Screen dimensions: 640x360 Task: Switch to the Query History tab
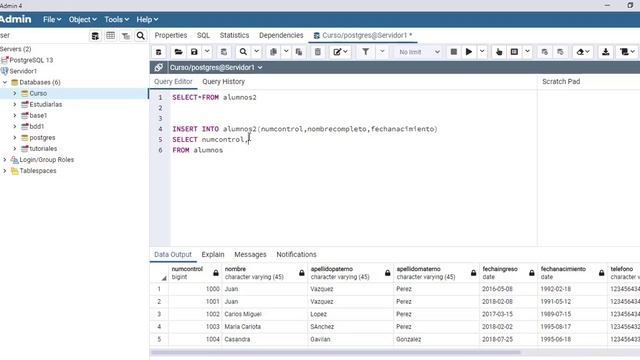[224, 82]
